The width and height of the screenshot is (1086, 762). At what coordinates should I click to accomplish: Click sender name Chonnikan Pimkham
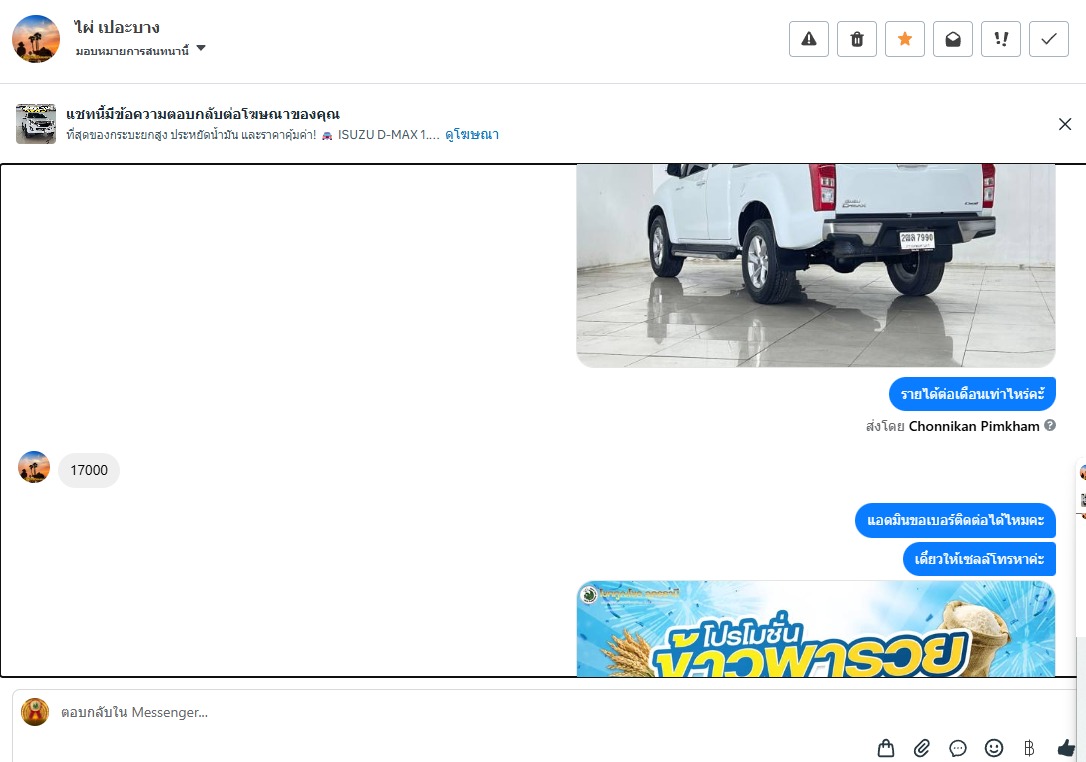[x=974, y=426]
